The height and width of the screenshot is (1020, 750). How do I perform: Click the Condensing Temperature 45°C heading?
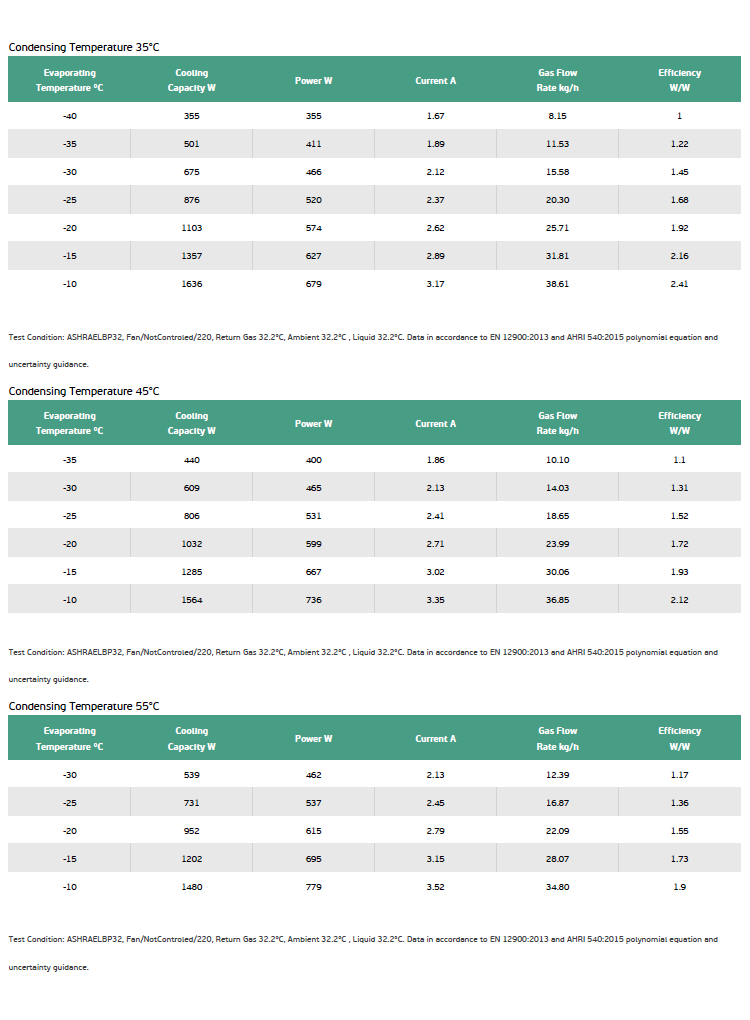tap(84, 391)
